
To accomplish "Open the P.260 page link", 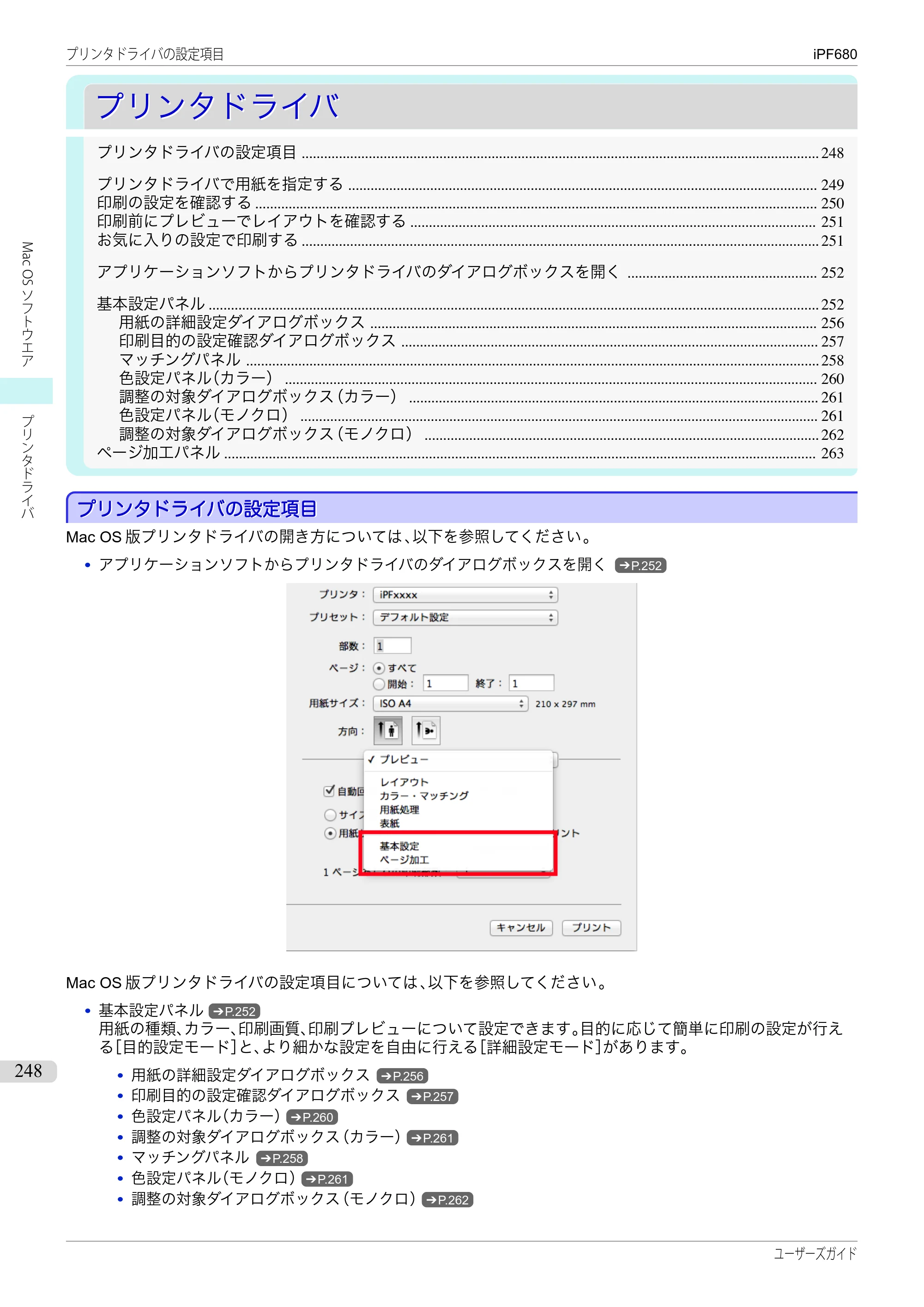I will [x=312, y=1118].
